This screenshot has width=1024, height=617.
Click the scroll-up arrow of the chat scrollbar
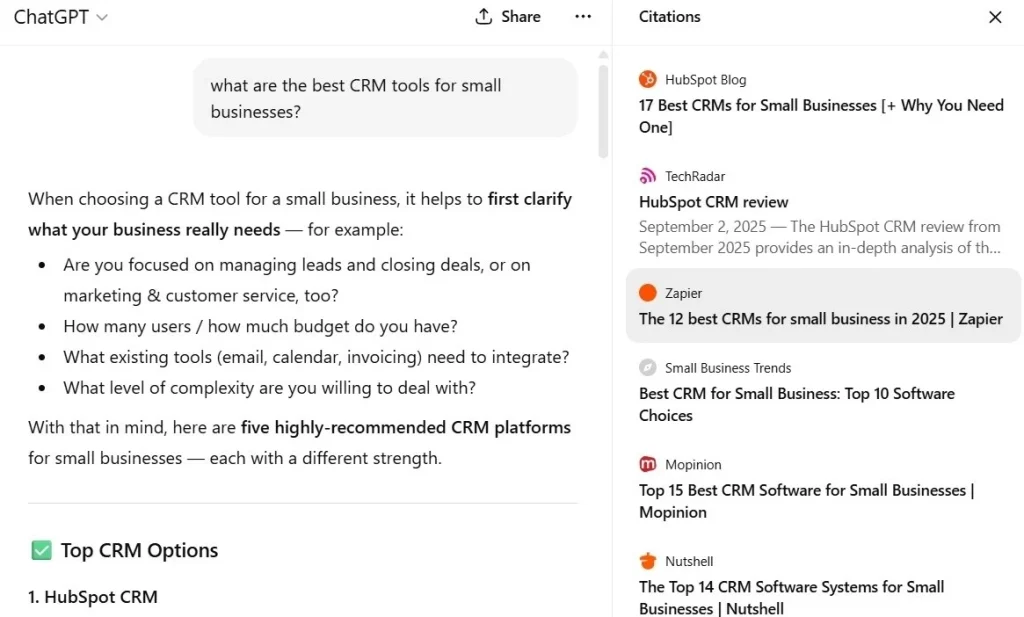[603, 55]
